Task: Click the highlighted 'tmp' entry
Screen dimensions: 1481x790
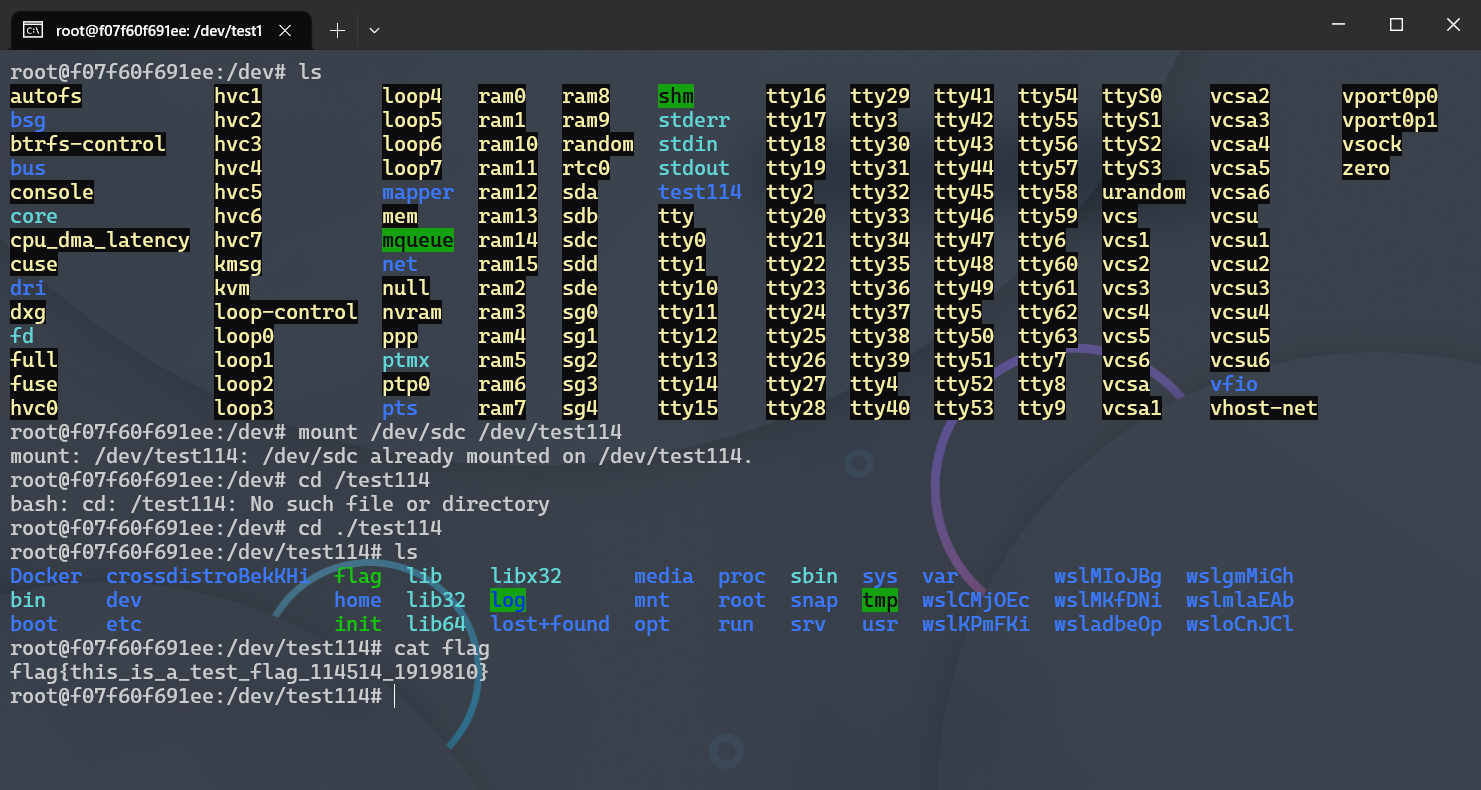Action: click(880, 600)
